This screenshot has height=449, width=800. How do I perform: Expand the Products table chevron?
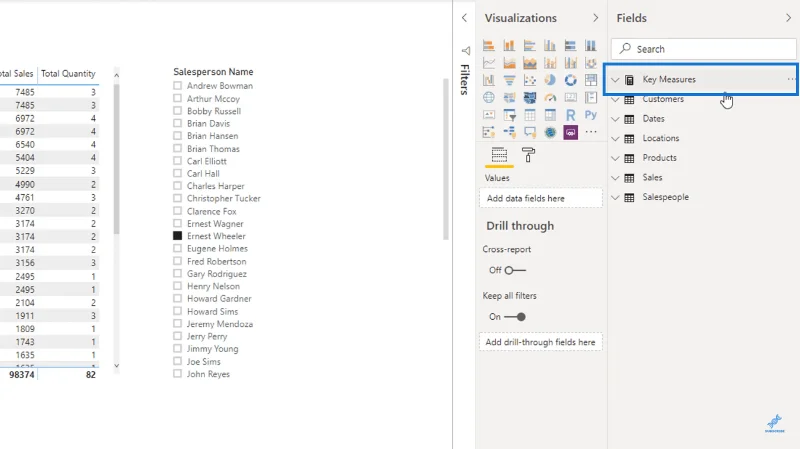[615, 158]
